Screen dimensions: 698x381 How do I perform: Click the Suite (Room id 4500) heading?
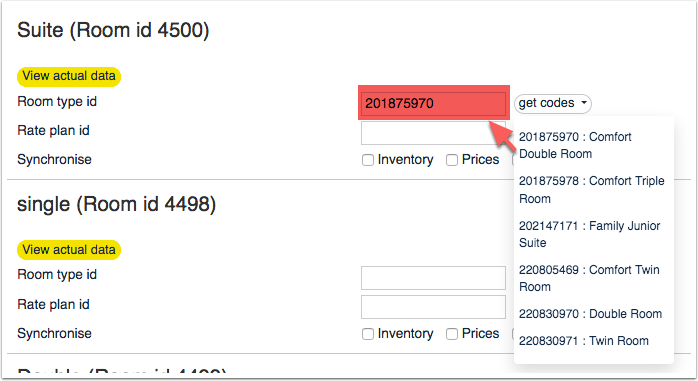pos(113,31)
